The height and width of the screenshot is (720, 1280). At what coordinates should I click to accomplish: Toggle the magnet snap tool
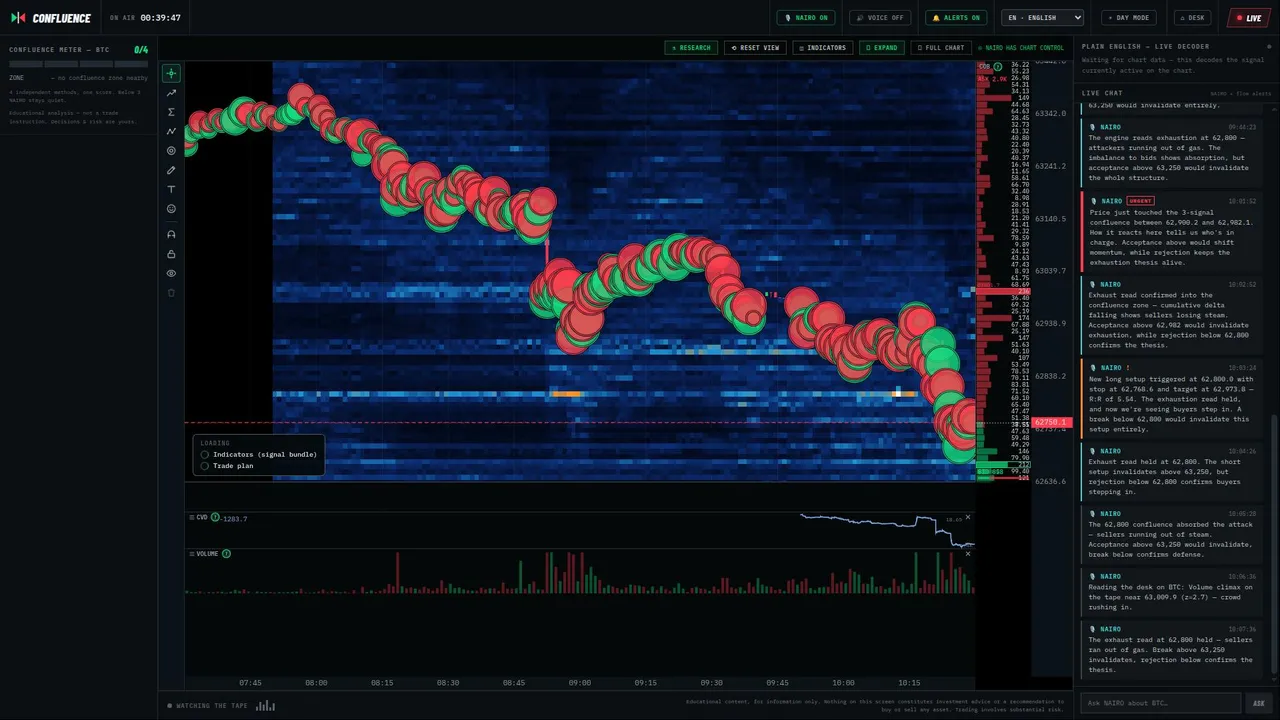171,234
